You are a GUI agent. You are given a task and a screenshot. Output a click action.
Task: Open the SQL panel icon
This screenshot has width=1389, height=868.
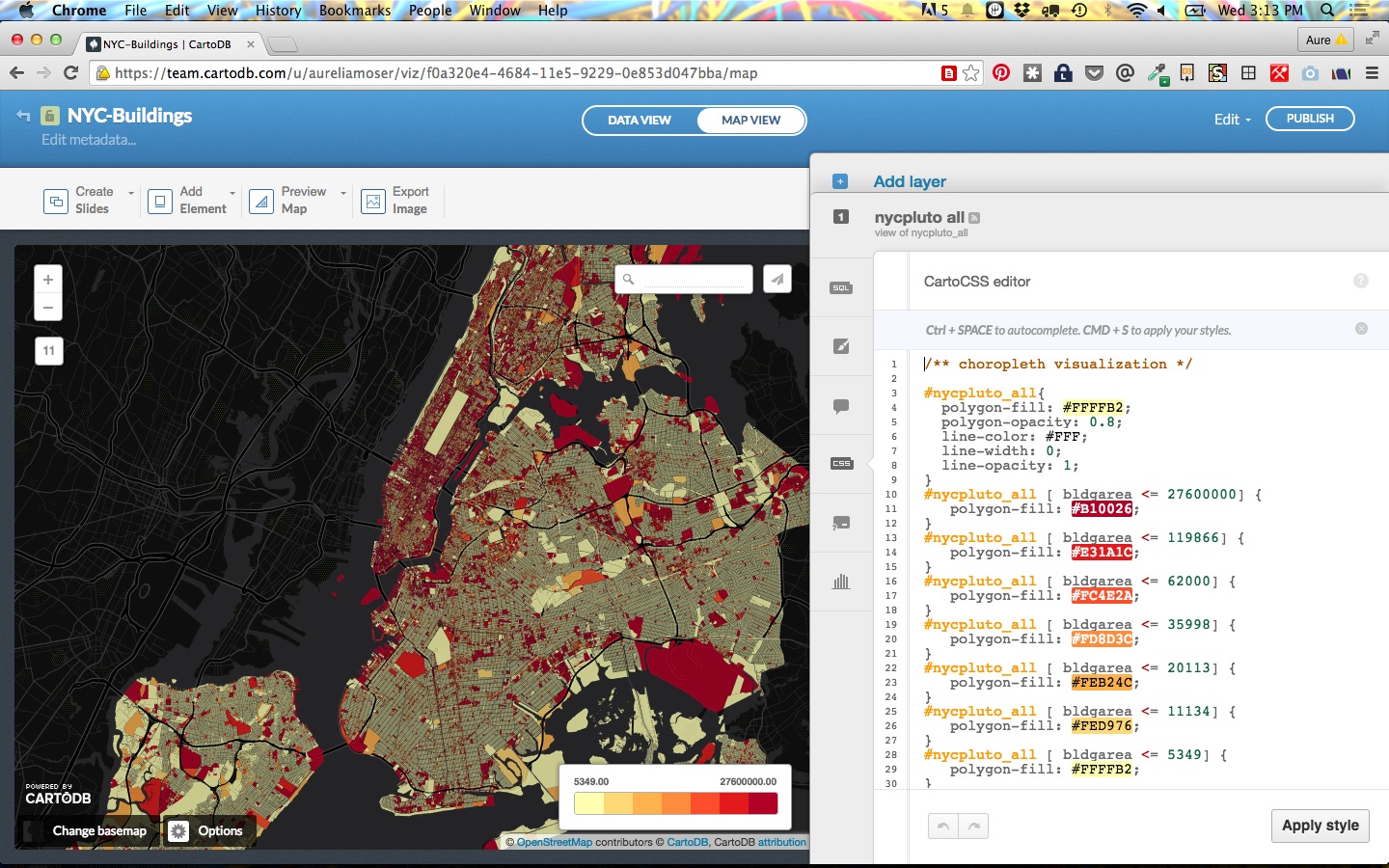pyautogui.click(x=841, y=288)
